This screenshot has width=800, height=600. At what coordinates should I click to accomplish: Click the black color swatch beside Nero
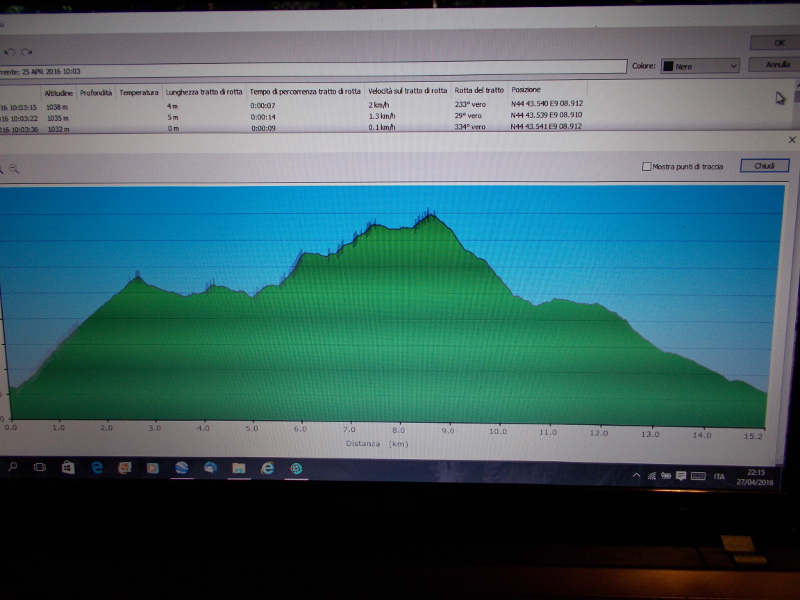pyautogui.click(x=668, y=66)
